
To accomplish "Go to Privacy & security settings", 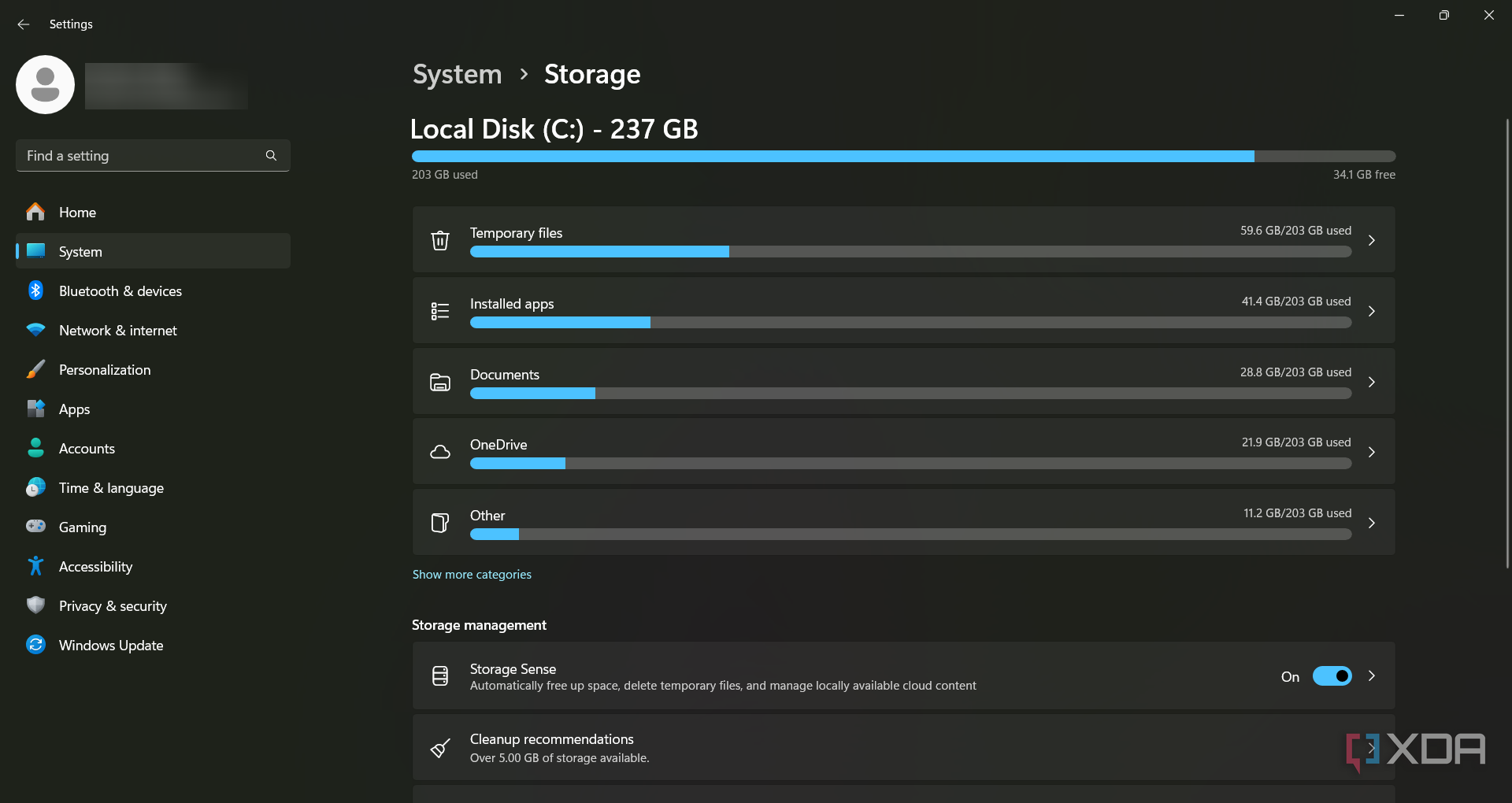I will [x=113, y=606].
